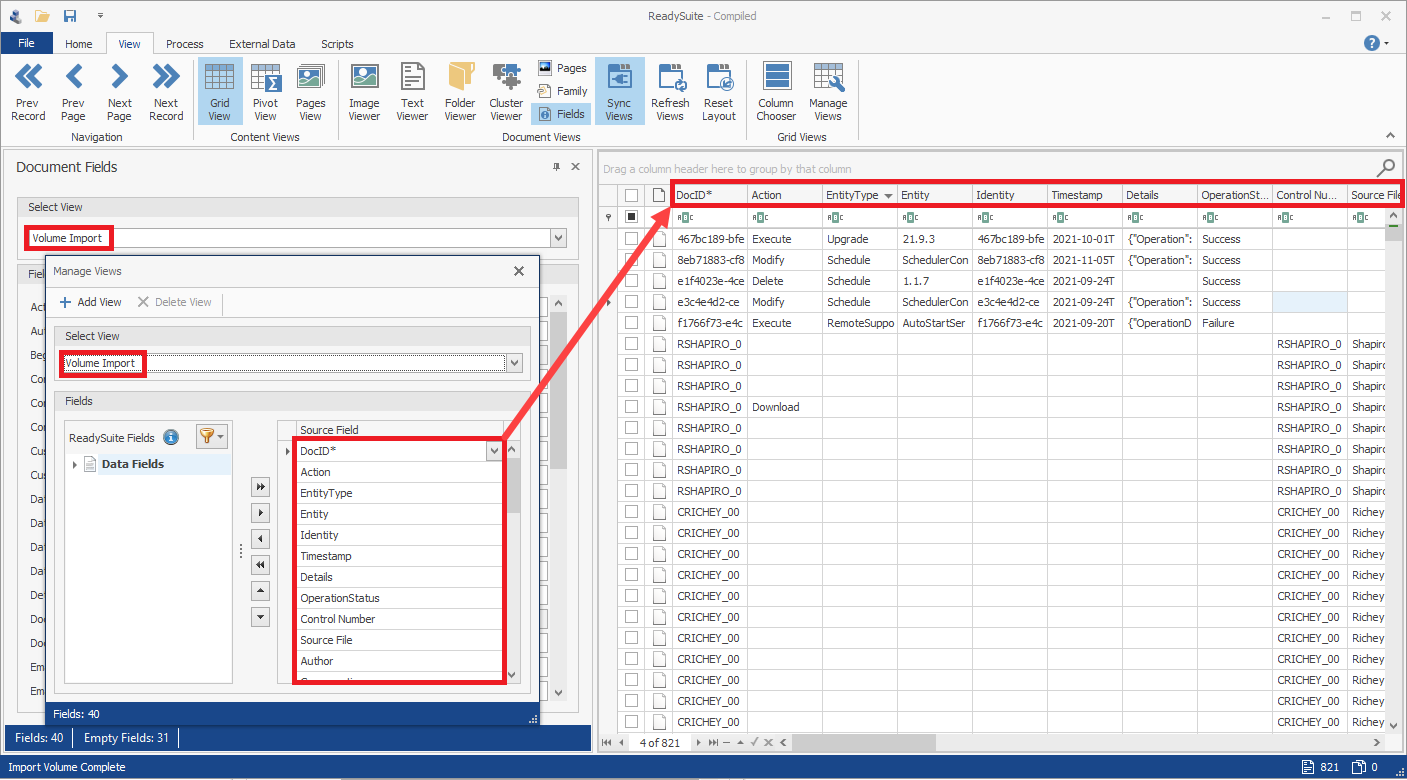This screenshot has height=780, width=1407.
Task: Close the Document Fields panel
Action: point(576,167)
